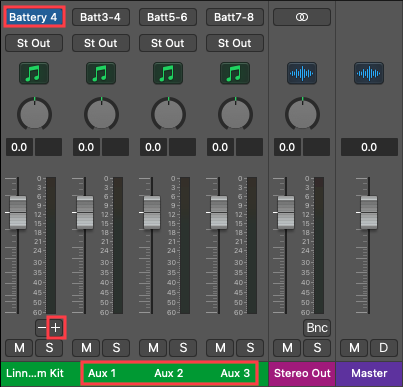Image resolution: width=403 pixels, height=387 pixels.
Task: Click the 0.0 gain field on Aux 1
Action: pos(86,147)
